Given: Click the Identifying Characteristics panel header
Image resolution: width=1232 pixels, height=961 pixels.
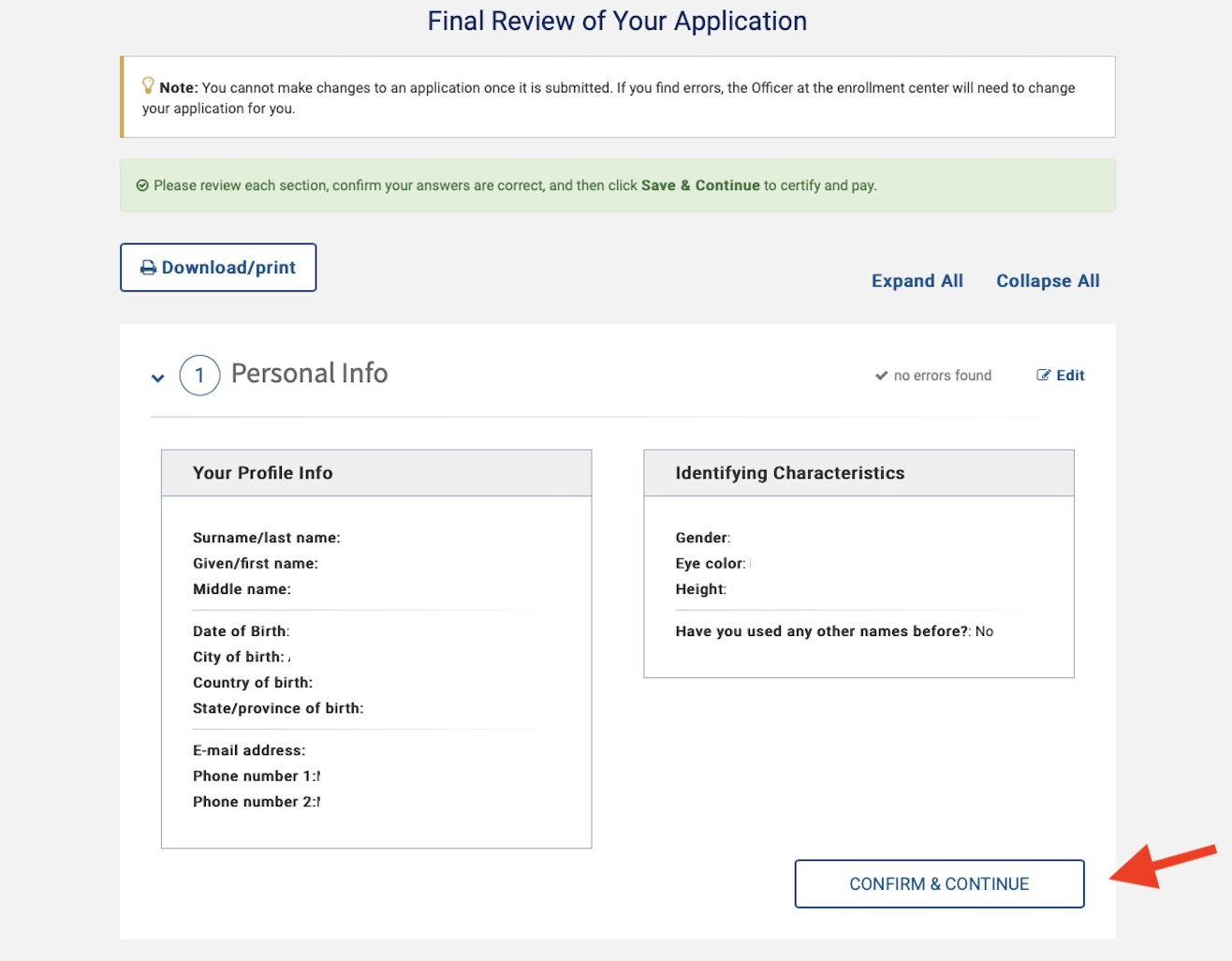Looking at the screenshot, I should coord(858,473).
